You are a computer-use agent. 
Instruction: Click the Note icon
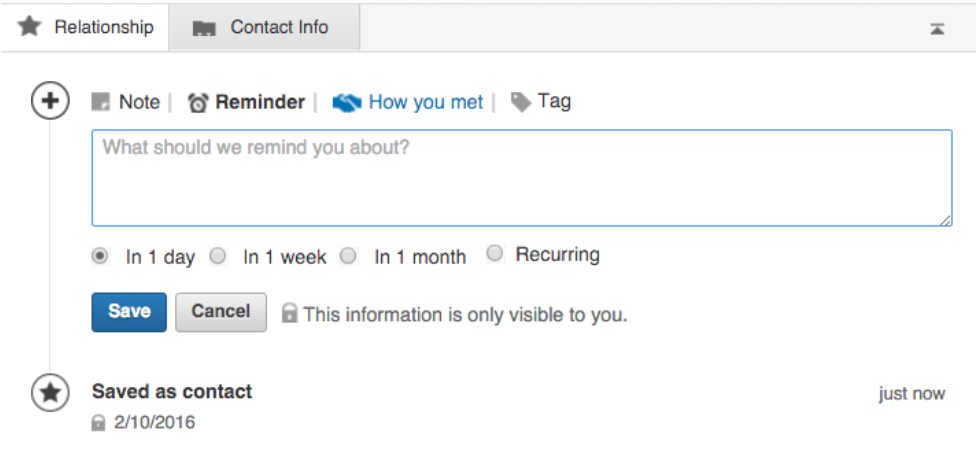pos(100,102)
